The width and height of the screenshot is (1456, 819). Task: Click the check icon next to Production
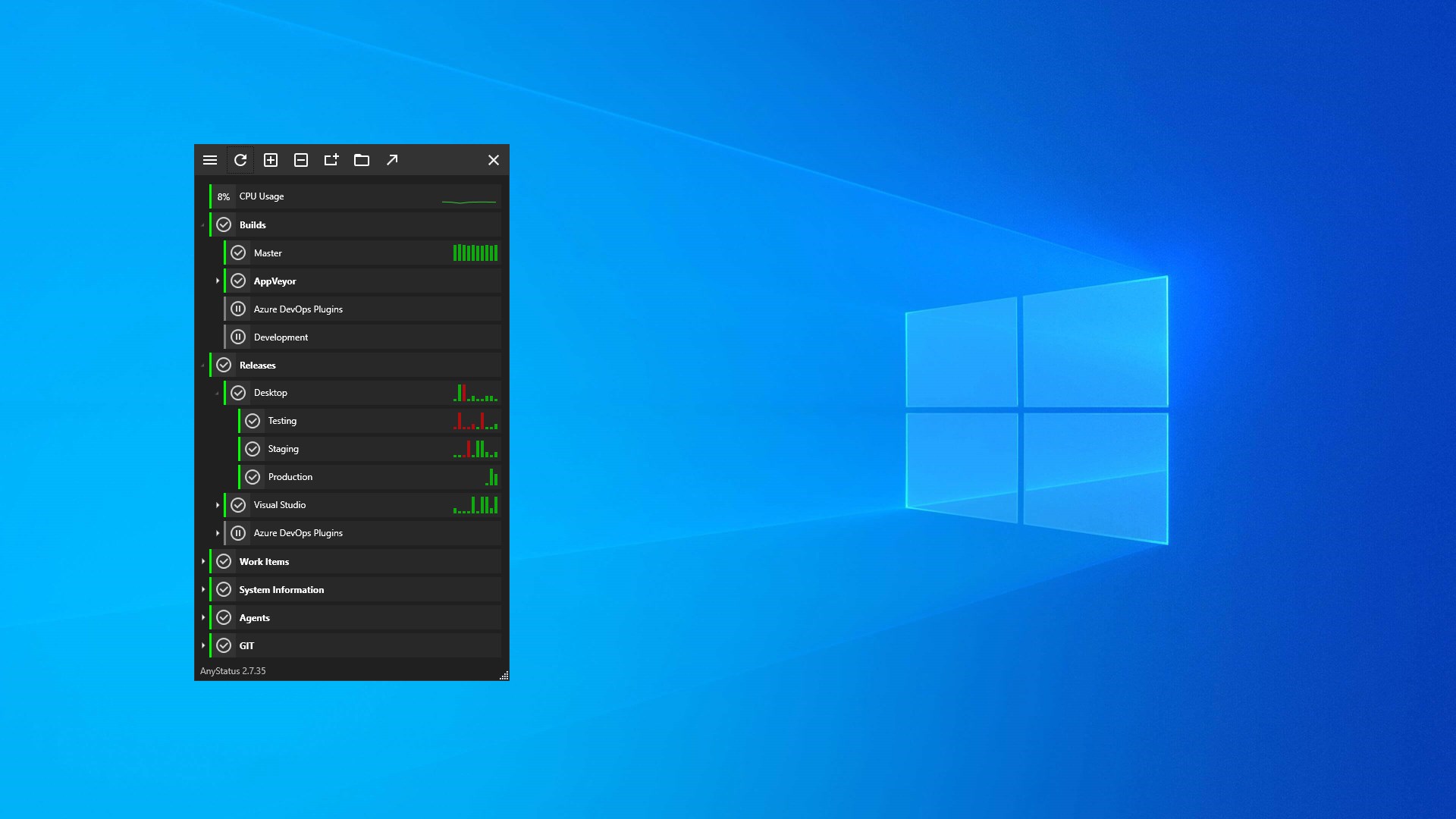tap(253, 477)
